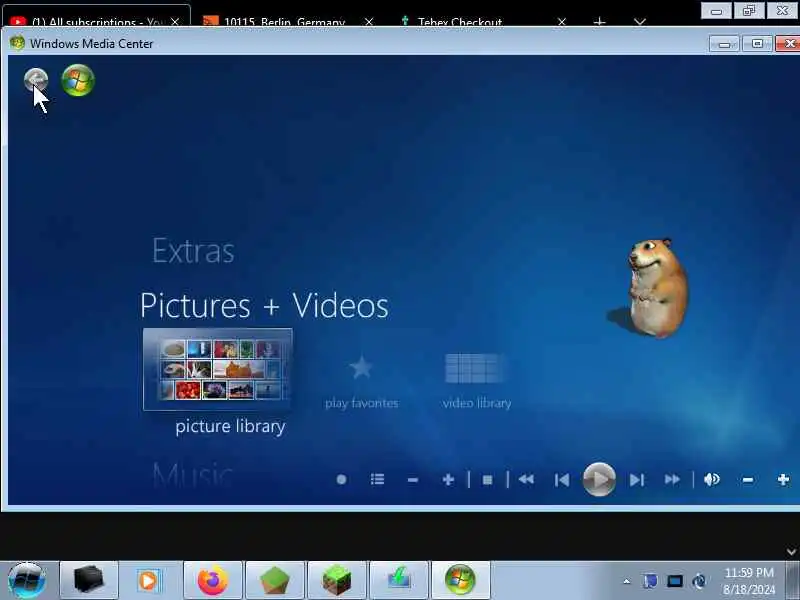Viewport: 800px width, 600px height.
Task: Click Windows Media Center taskbar button
Action: pos(460,580)
